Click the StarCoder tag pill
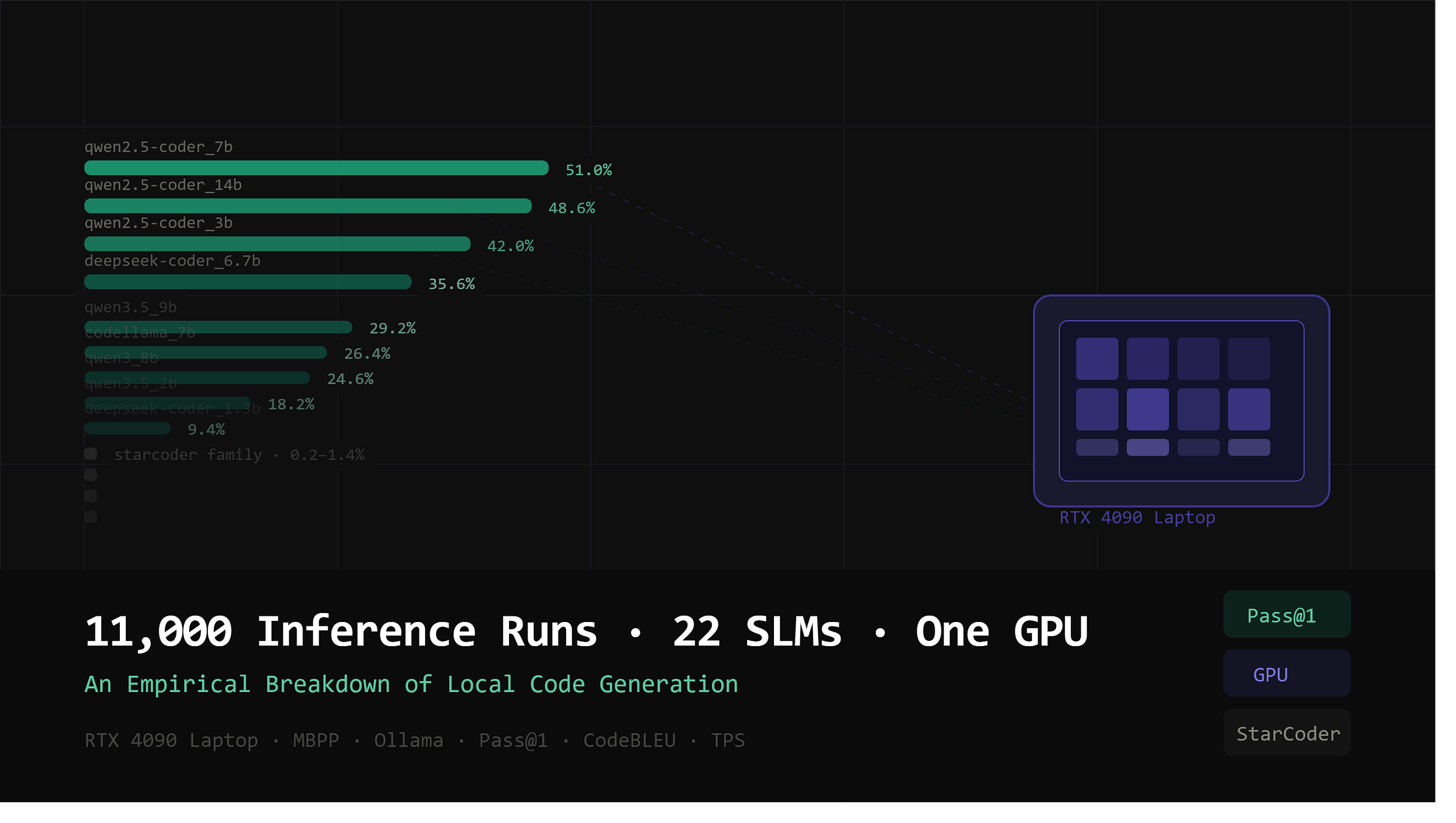 1287,732
